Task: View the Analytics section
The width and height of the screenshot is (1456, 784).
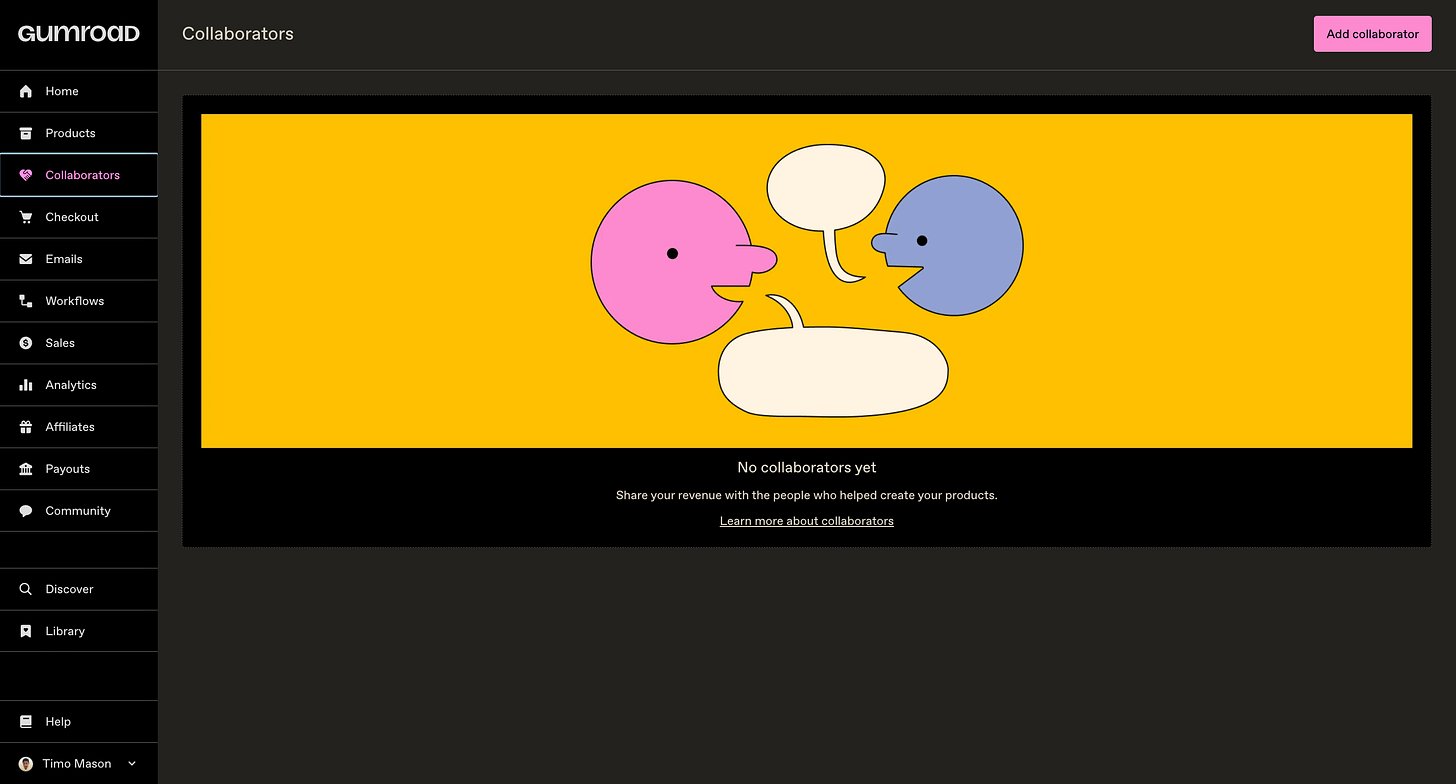Action: [x=79, y=385]
